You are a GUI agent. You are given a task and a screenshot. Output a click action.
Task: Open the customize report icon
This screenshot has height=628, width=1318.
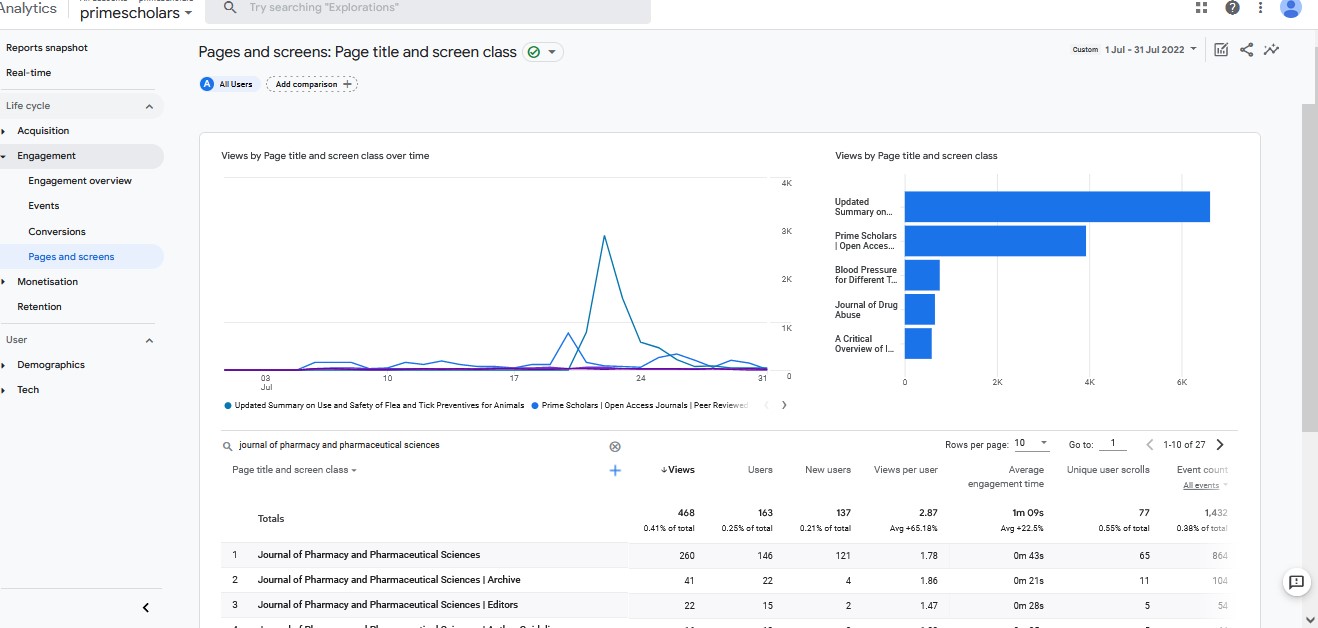tap(1221, 50)
